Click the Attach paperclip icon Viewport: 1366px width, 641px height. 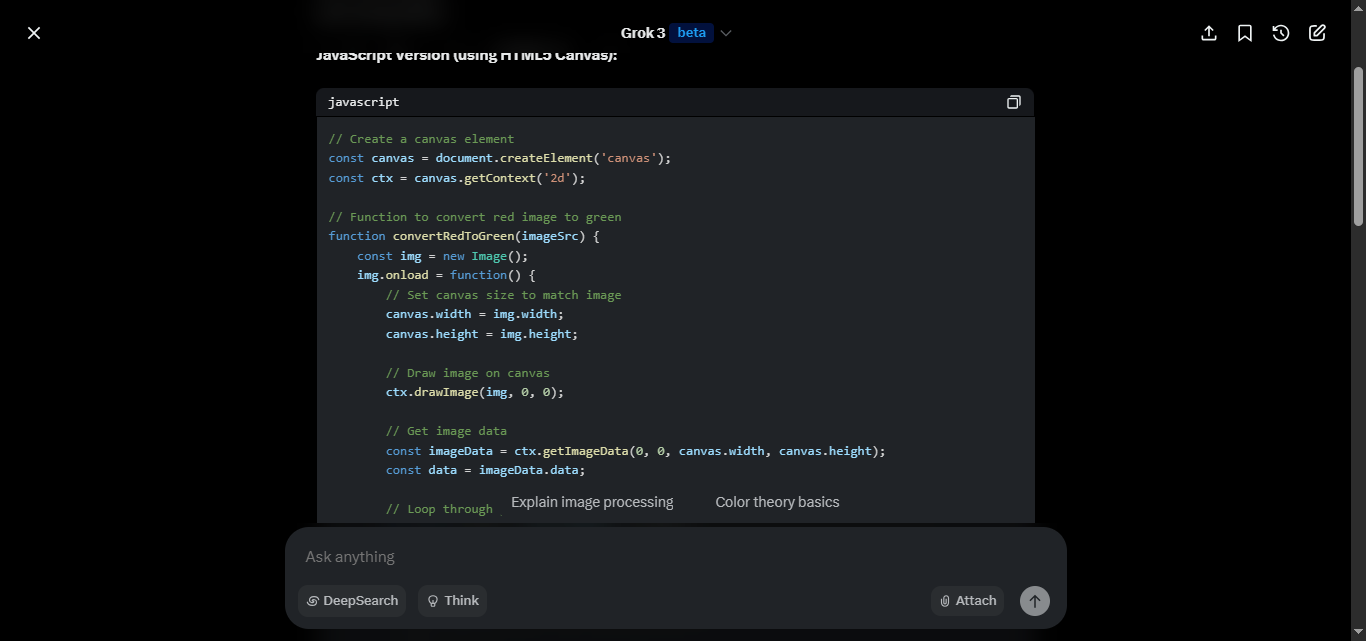945,600
